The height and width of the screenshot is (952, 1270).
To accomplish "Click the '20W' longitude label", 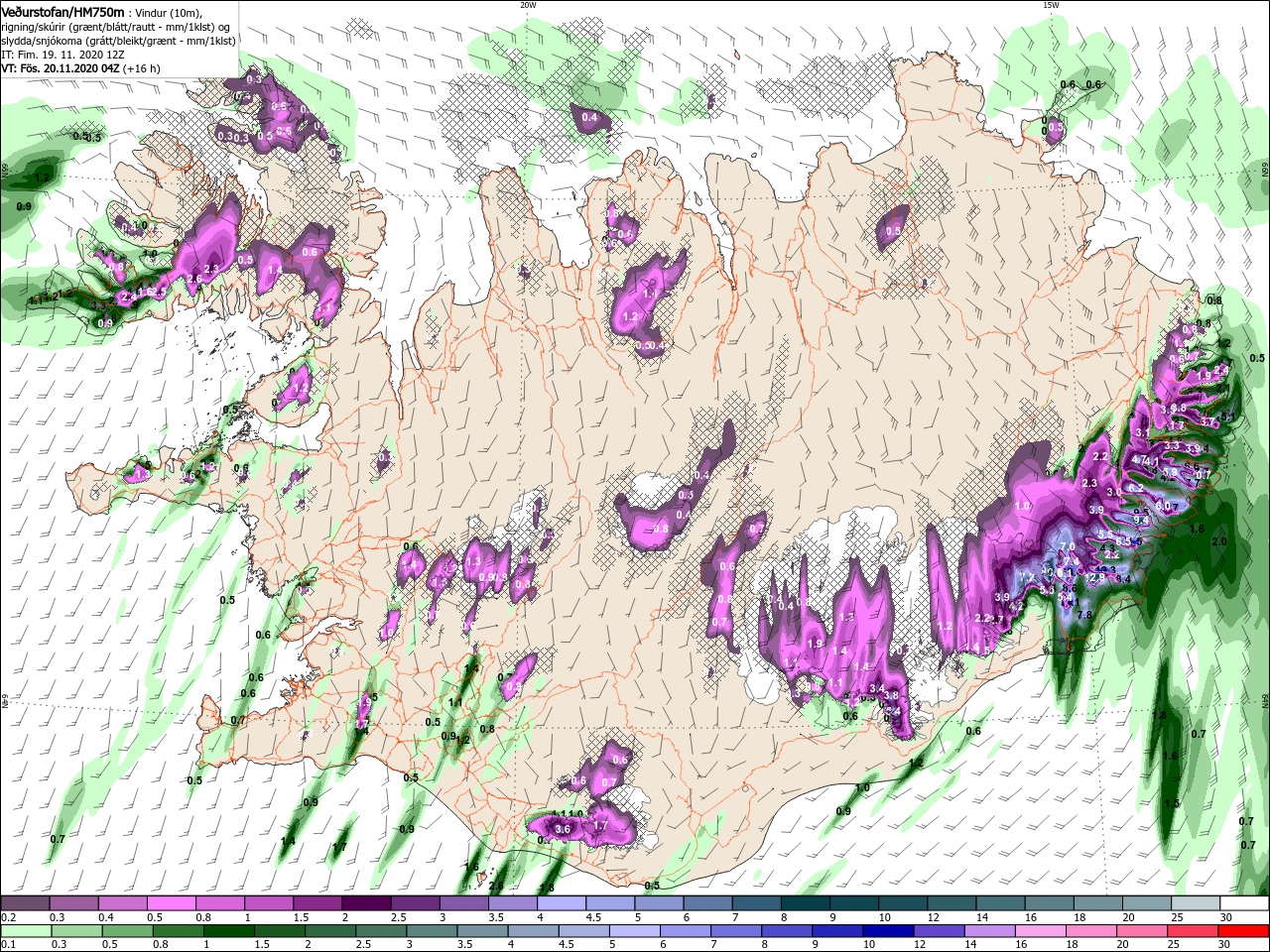I will [x=528, y=5].
